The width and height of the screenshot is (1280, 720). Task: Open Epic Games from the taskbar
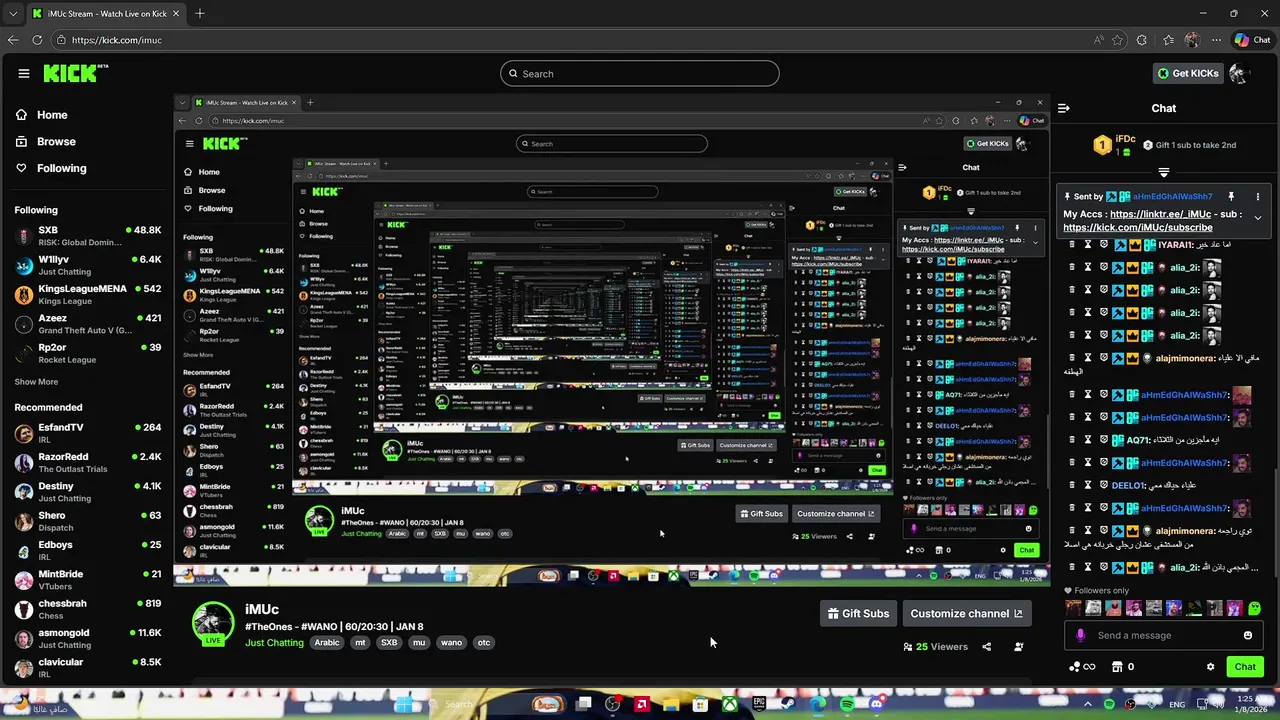[x=759, y=704]
